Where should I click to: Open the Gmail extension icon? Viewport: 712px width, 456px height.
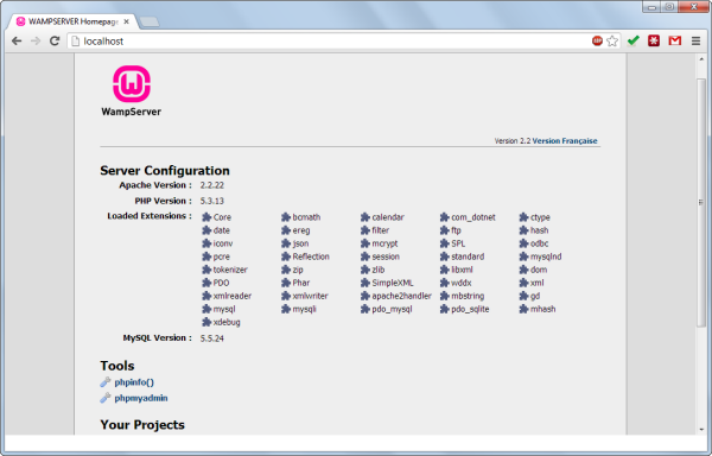675,41
